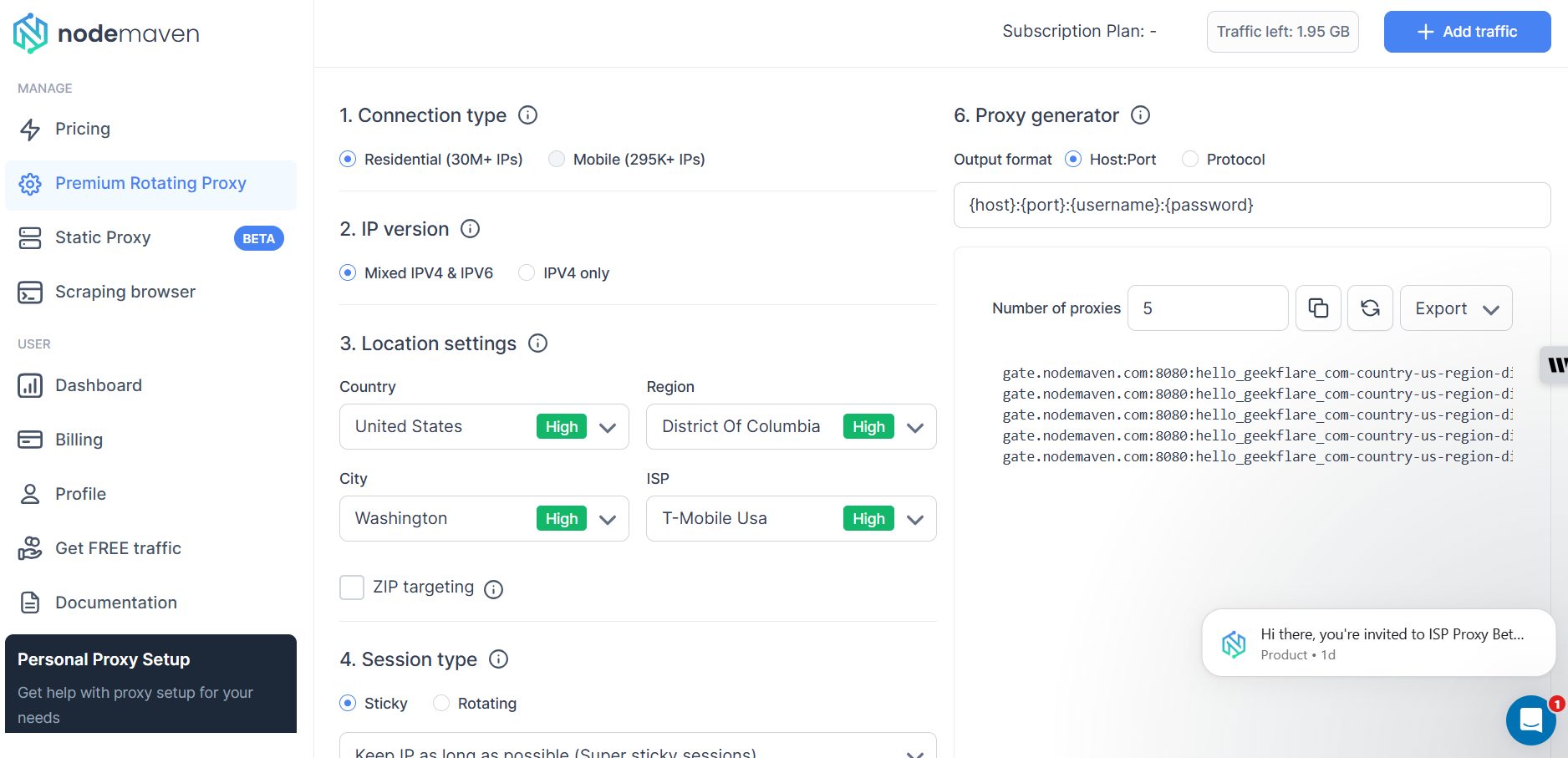Click the ZIP targeting info icon

tap(494, 589)
